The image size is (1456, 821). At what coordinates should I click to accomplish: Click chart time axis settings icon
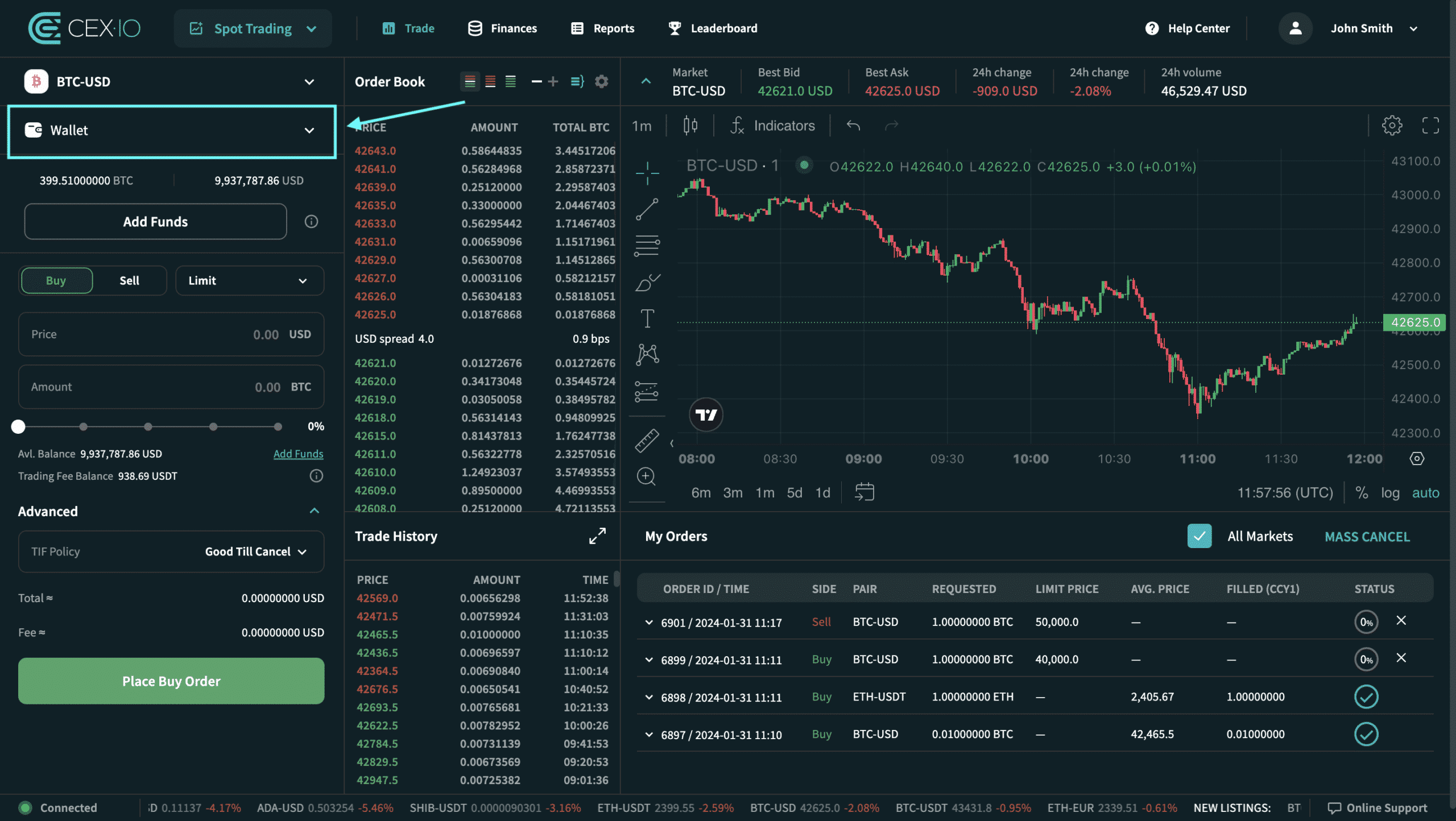point(1417,458)
